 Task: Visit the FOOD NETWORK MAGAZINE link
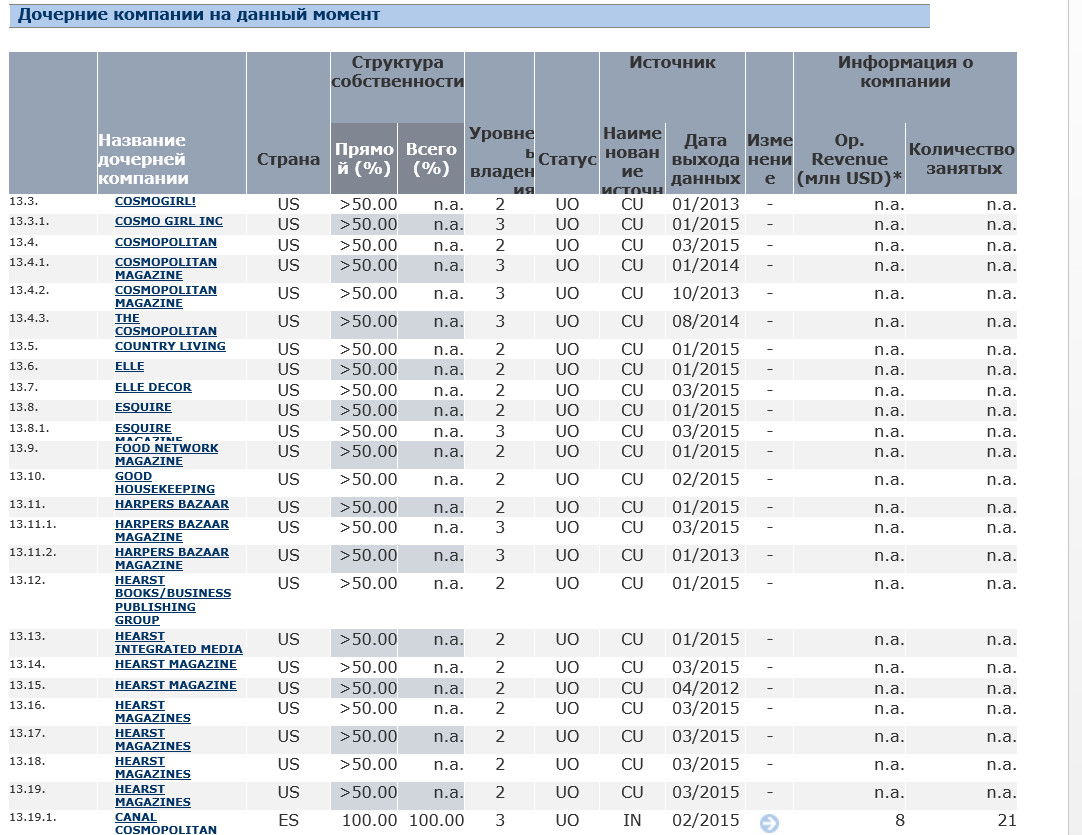[x=166, y=454]
